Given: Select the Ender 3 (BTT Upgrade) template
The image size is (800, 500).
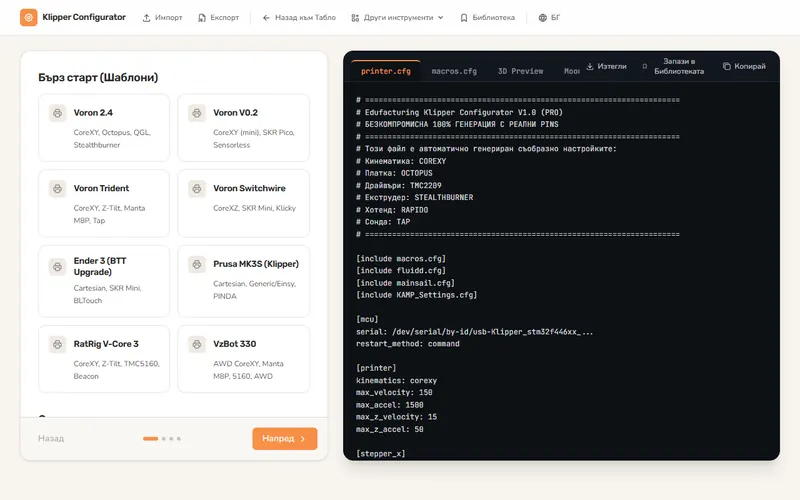Looking at the screenshot, I should point(104,281).
